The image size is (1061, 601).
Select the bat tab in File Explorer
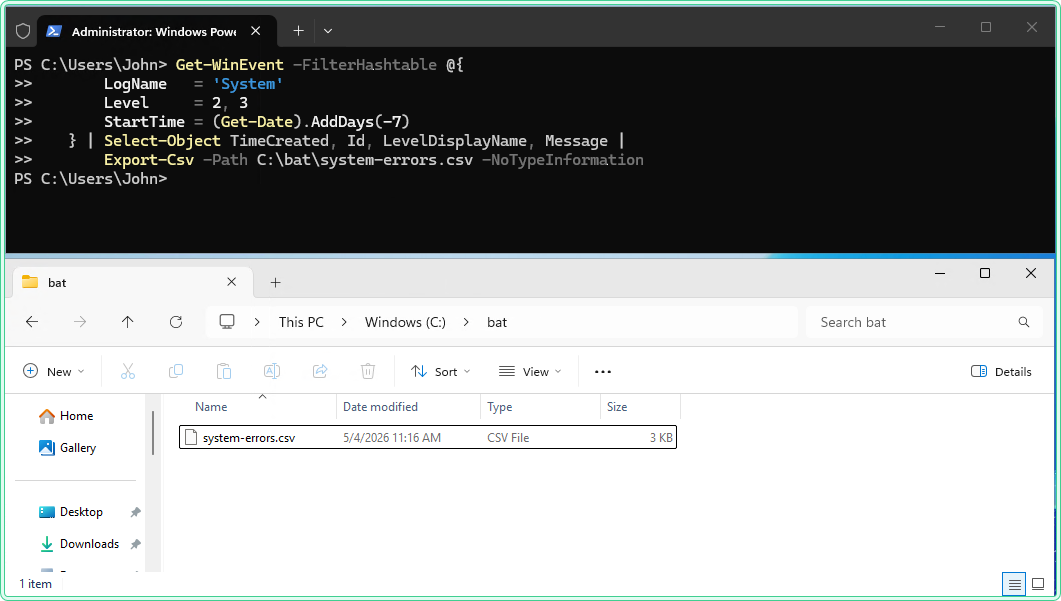point(132,282)
